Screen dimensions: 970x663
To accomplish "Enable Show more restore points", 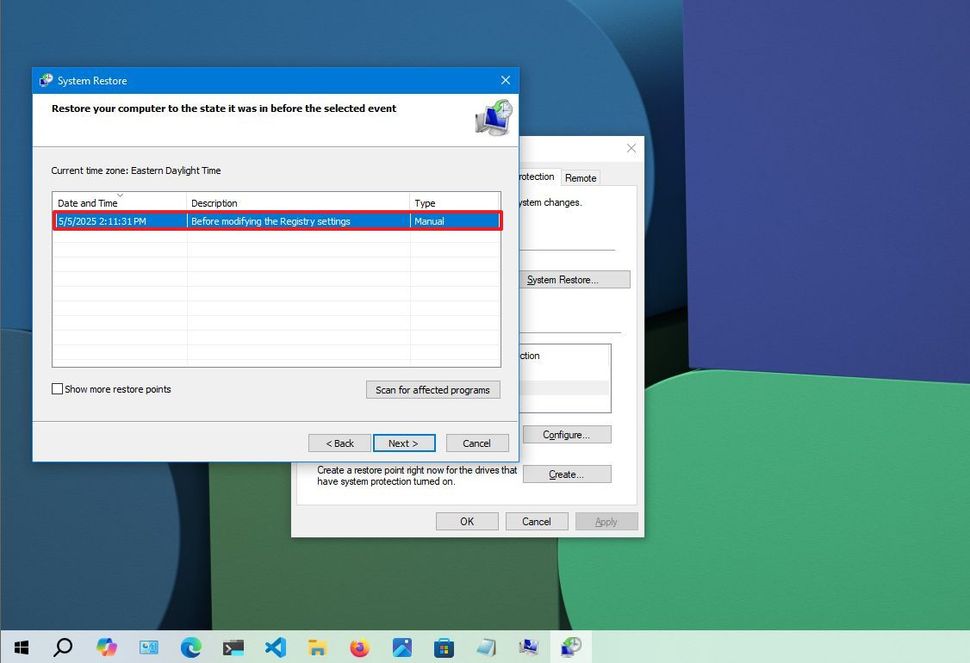I will coord(57,389).
